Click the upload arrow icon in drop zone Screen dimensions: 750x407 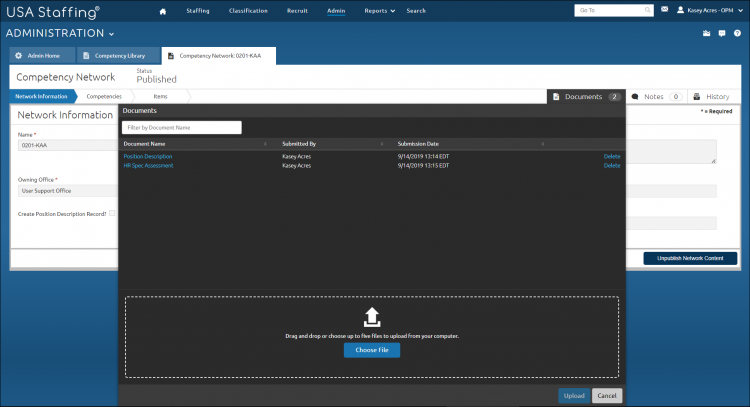(x=372, y=317)
